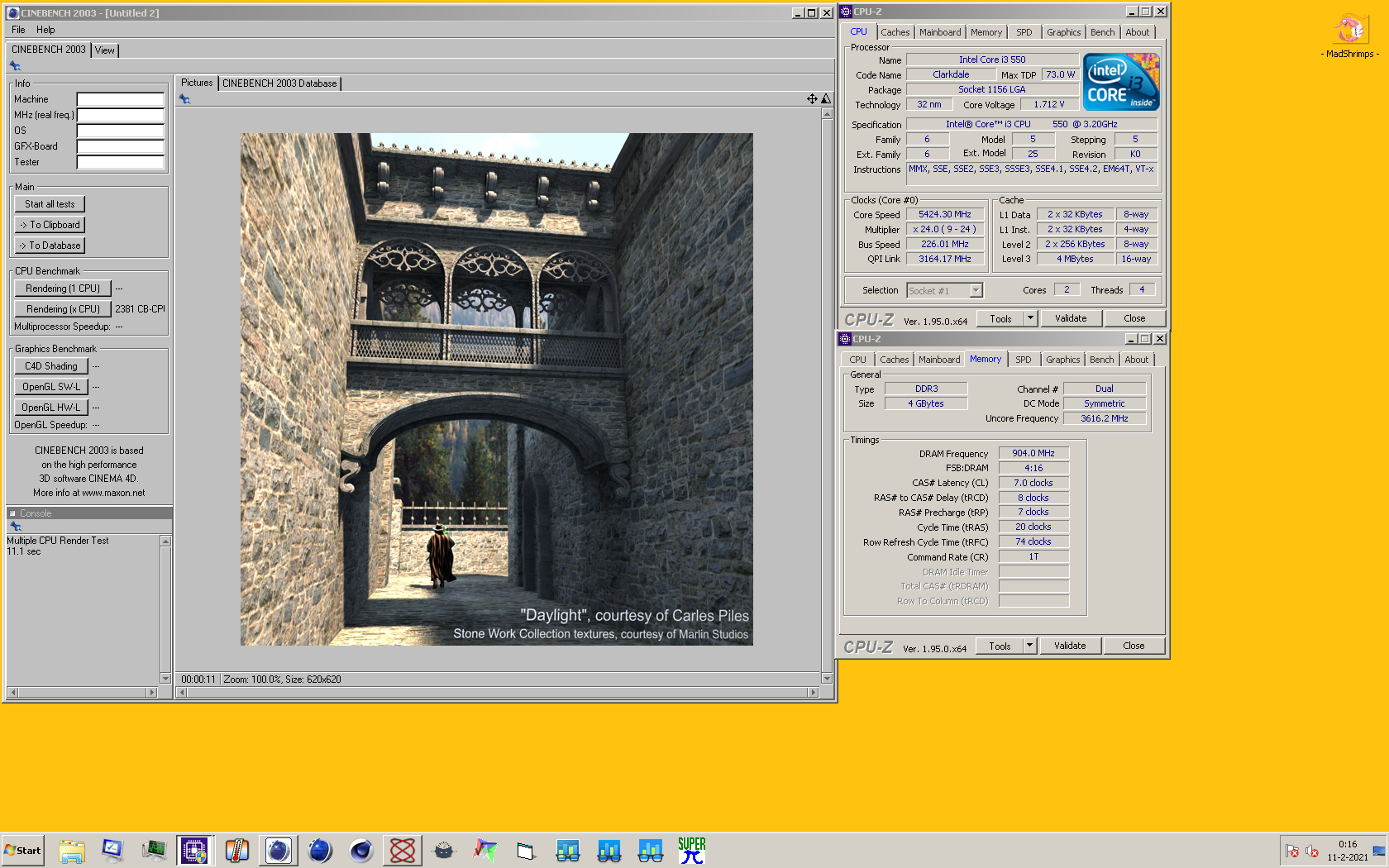Click the muted speaker tray icon

[x=1311, y=851]
